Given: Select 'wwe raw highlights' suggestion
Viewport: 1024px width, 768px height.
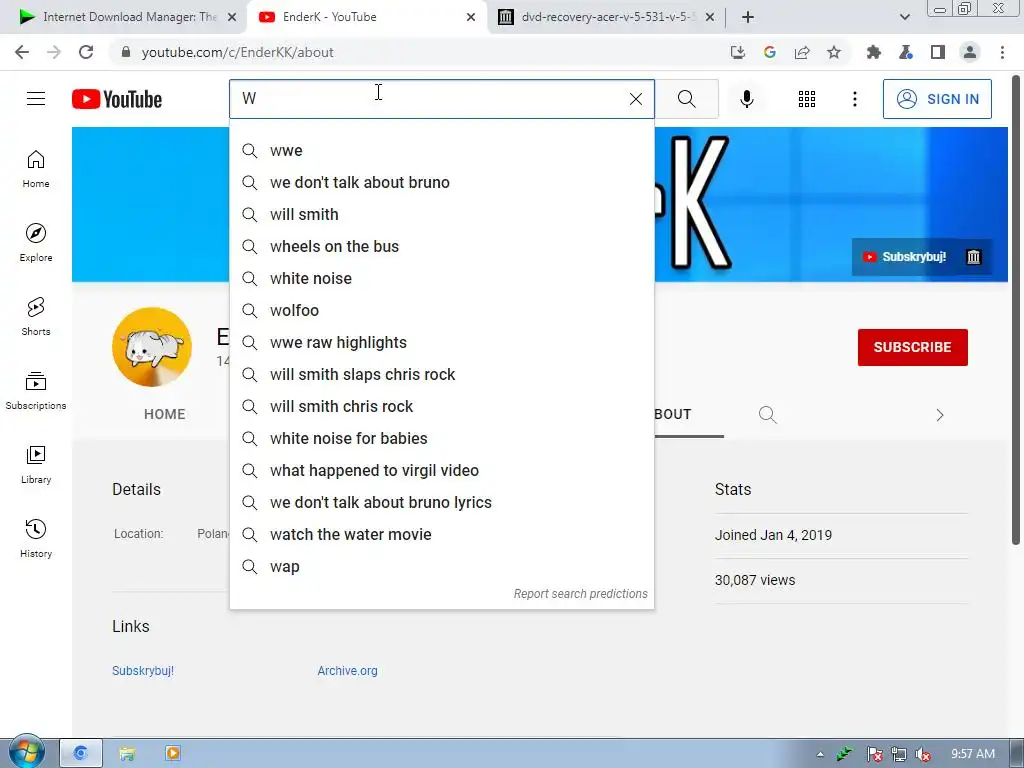Looking at the screenshot, I should (441, 342).
